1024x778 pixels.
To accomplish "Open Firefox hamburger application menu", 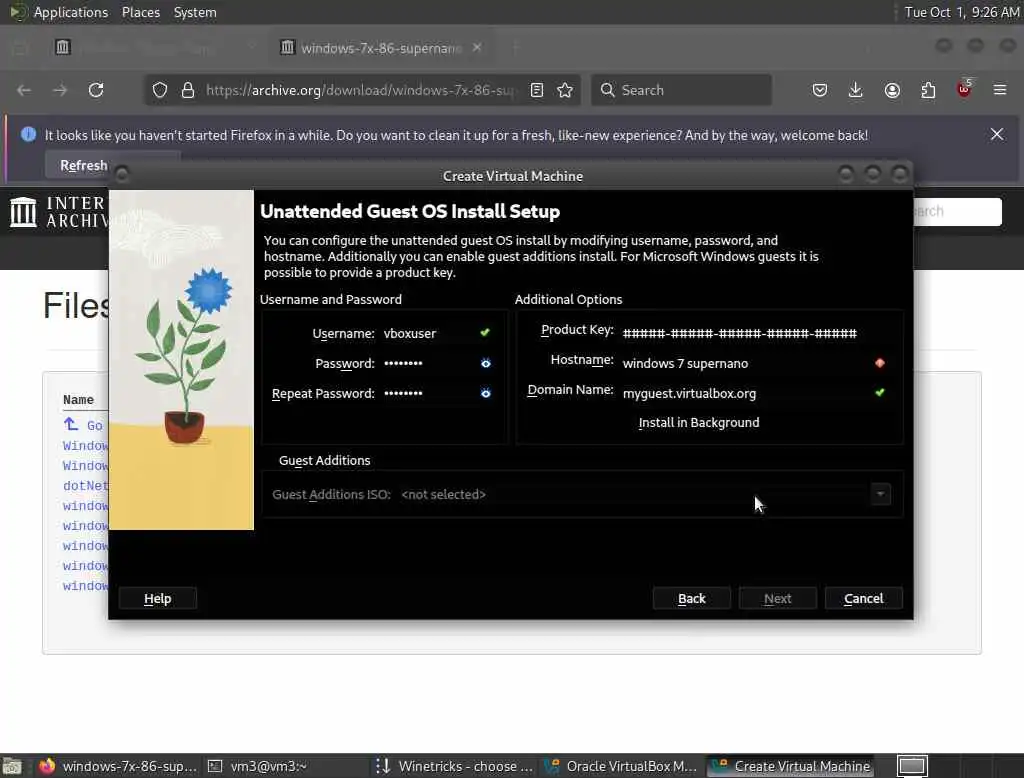I will pyautogui.click(x=1000, y=90).
